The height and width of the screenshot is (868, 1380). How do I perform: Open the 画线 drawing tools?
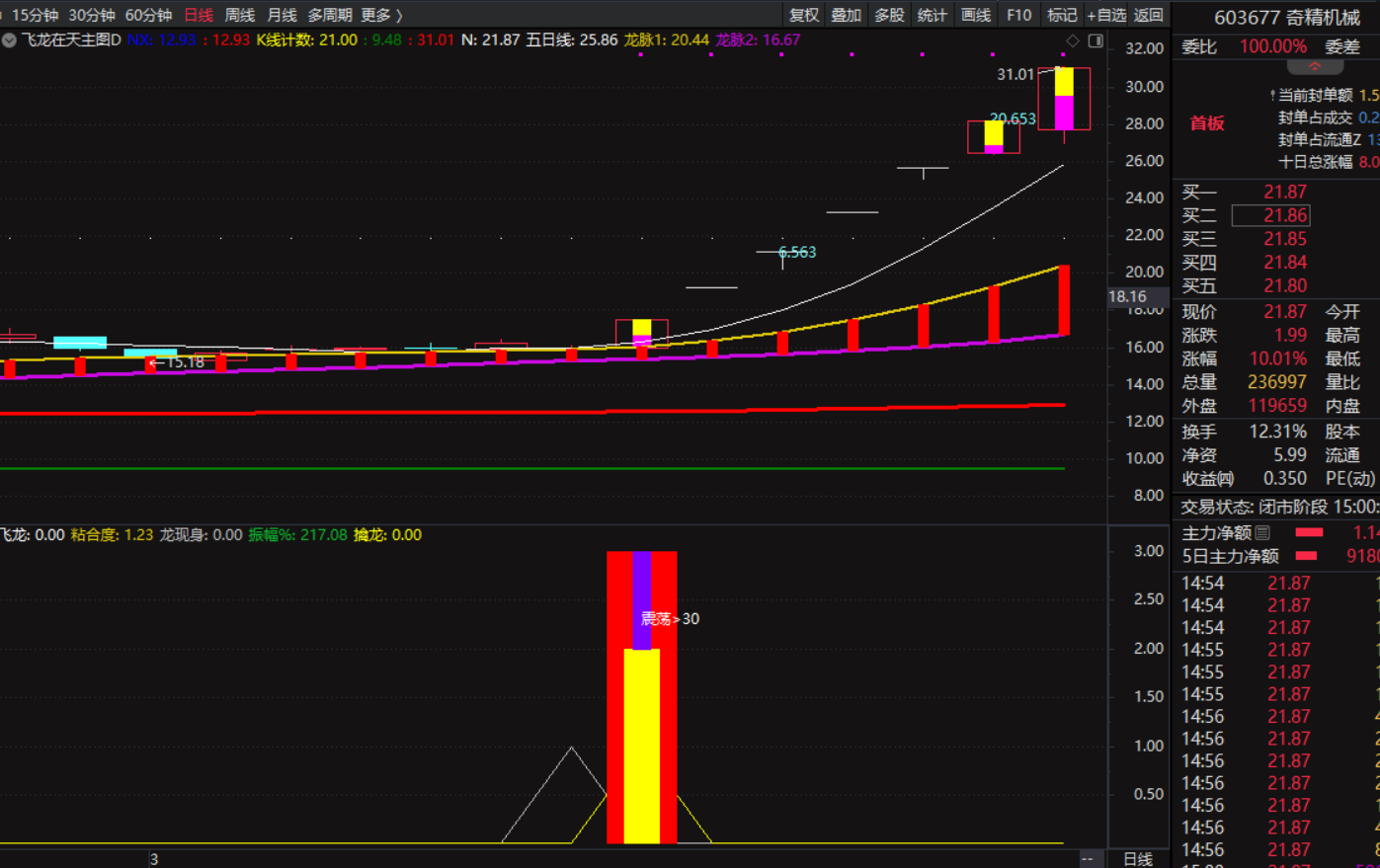(975, 15)
